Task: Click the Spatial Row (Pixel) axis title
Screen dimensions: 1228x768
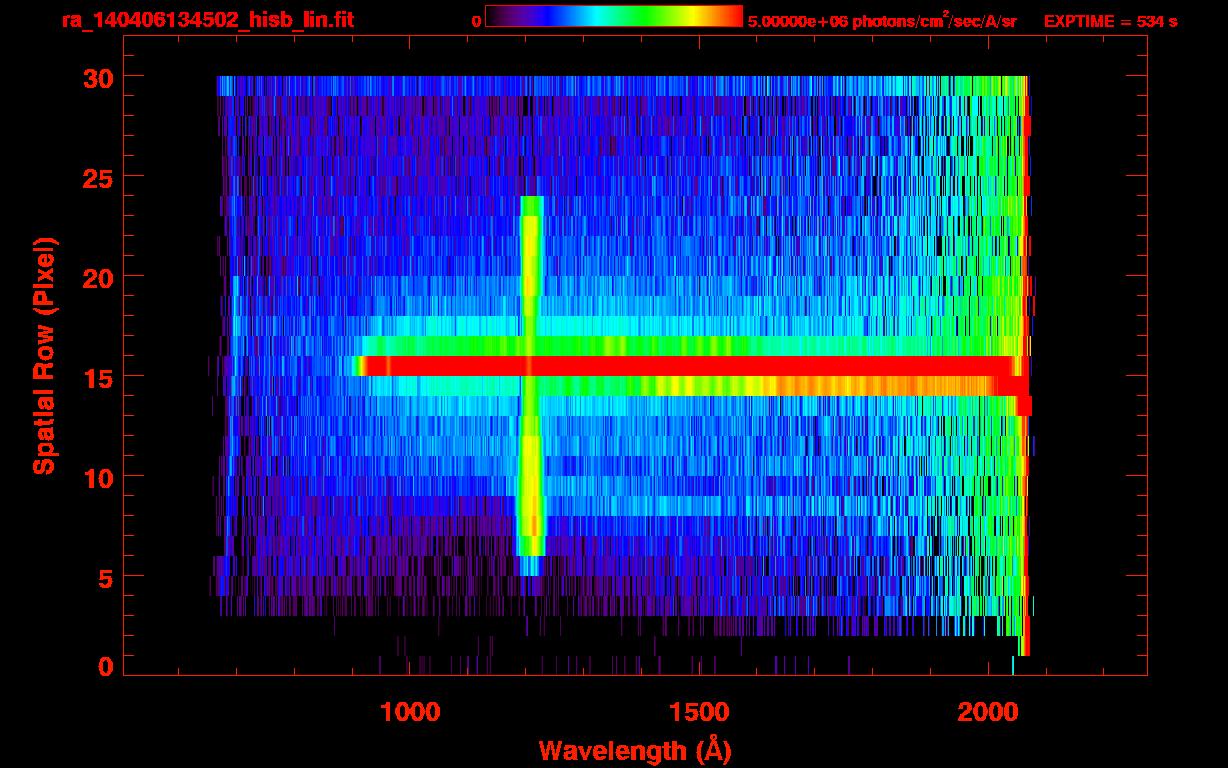Action: pyautogui.click(x=44, y=355)
